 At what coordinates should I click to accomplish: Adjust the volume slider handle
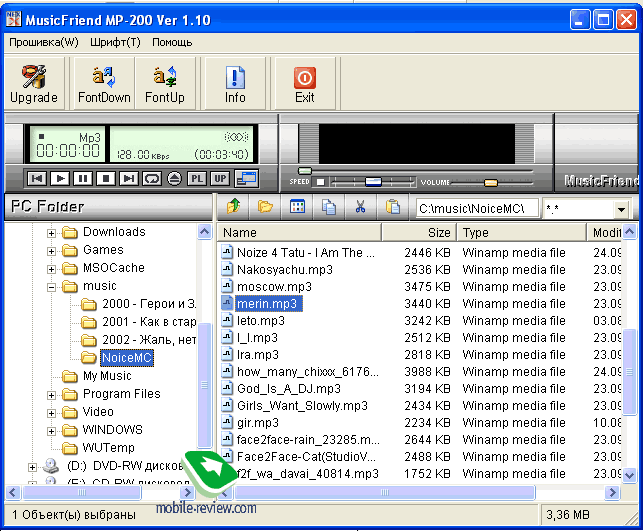[x=491, y=182]
